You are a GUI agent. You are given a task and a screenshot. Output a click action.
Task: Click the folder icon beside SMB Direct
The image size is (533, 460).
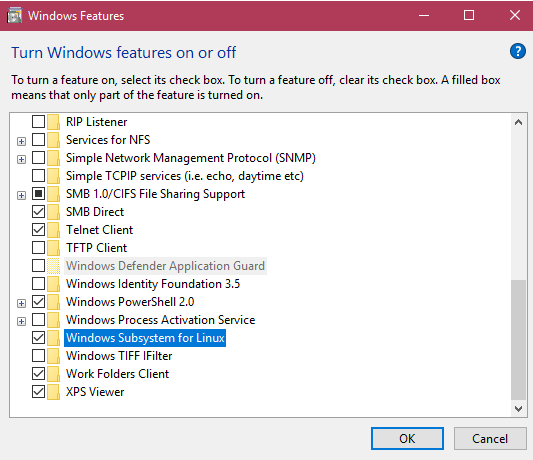53,212
